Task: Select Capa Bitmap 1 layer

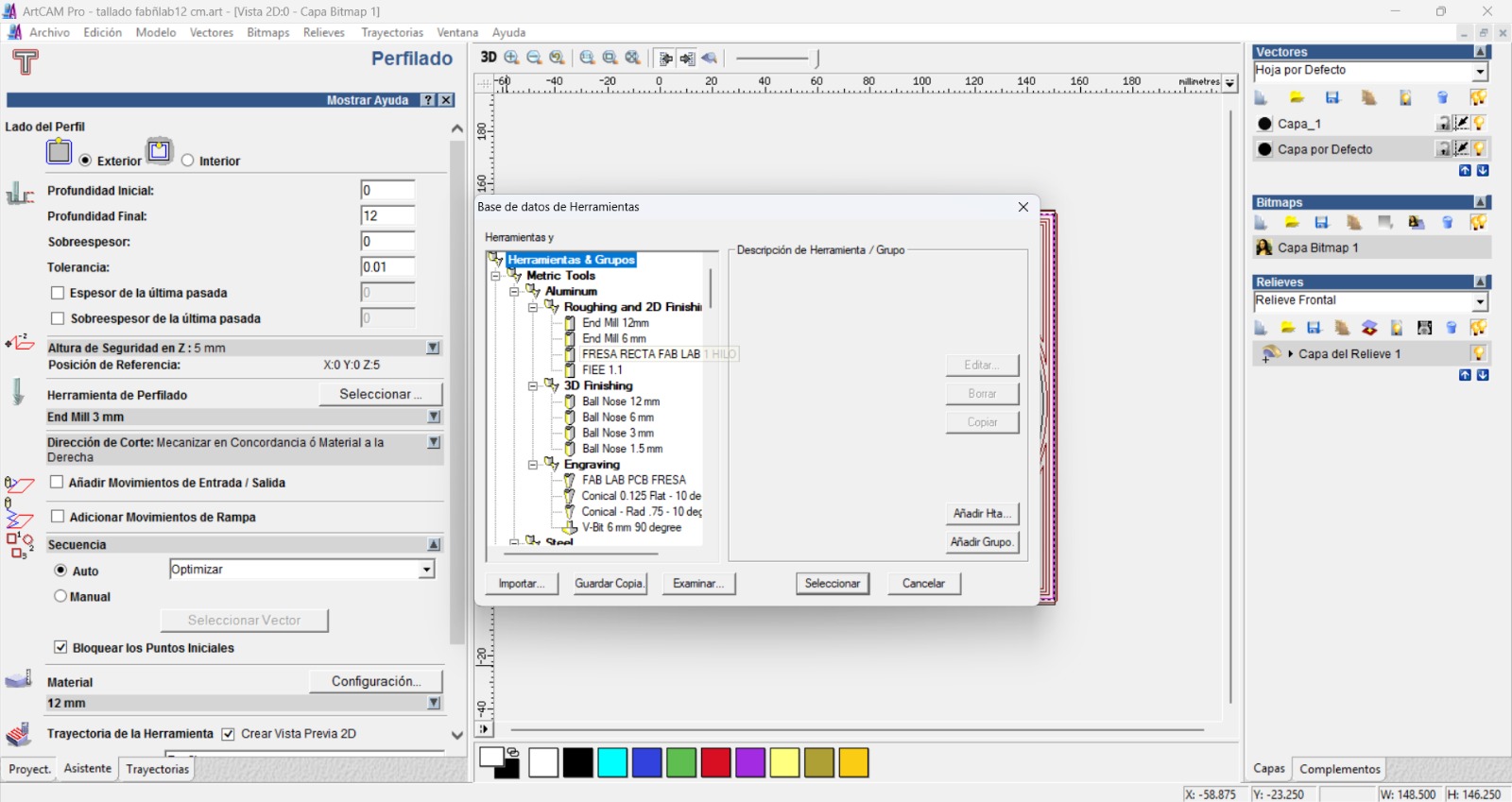Action: click(x=1372, y=247)
